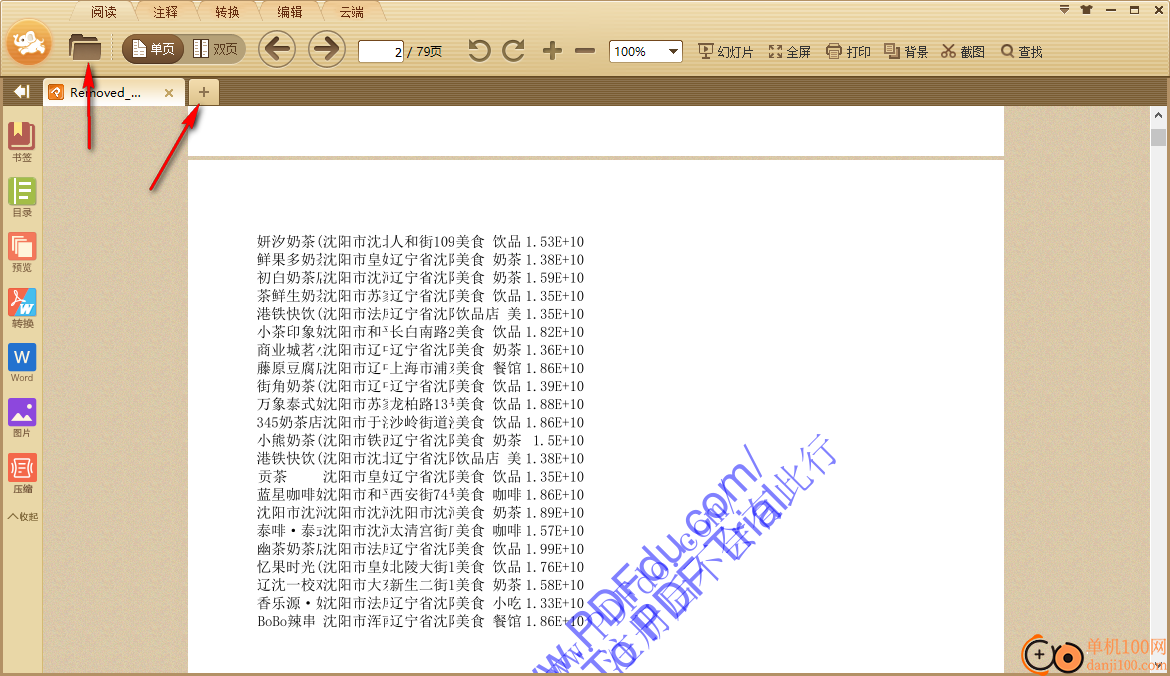Open the PDF convert tool (转换)
The image size is (1170, 676).
[22, 307]
